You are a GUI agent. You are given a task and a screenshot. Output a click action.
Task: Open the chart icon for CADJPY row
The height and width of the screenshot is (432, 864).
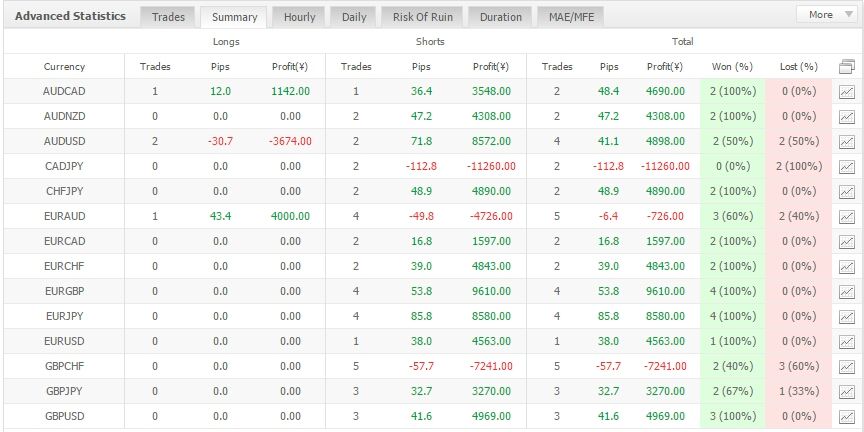(x=846, y=166)
